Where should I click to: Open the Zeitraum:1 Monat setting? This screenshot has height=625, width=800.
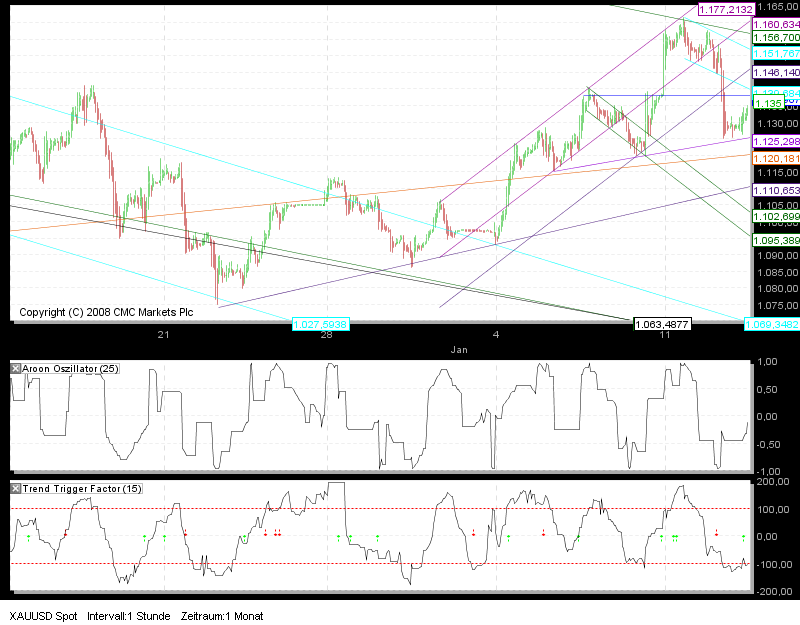click(x=222, y=617)
